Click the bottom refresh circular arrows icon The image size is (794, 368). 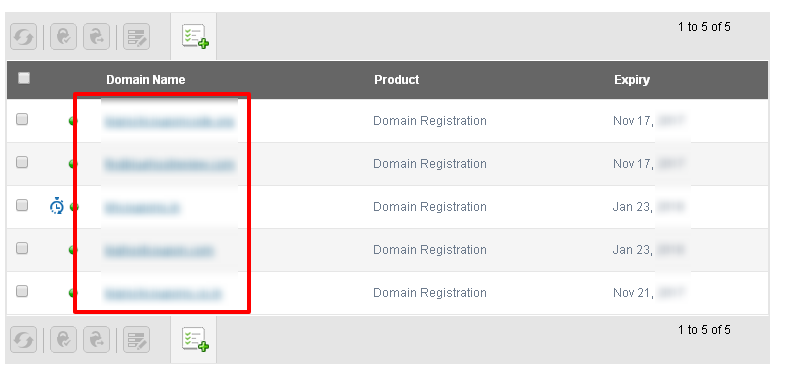point(23,340)
